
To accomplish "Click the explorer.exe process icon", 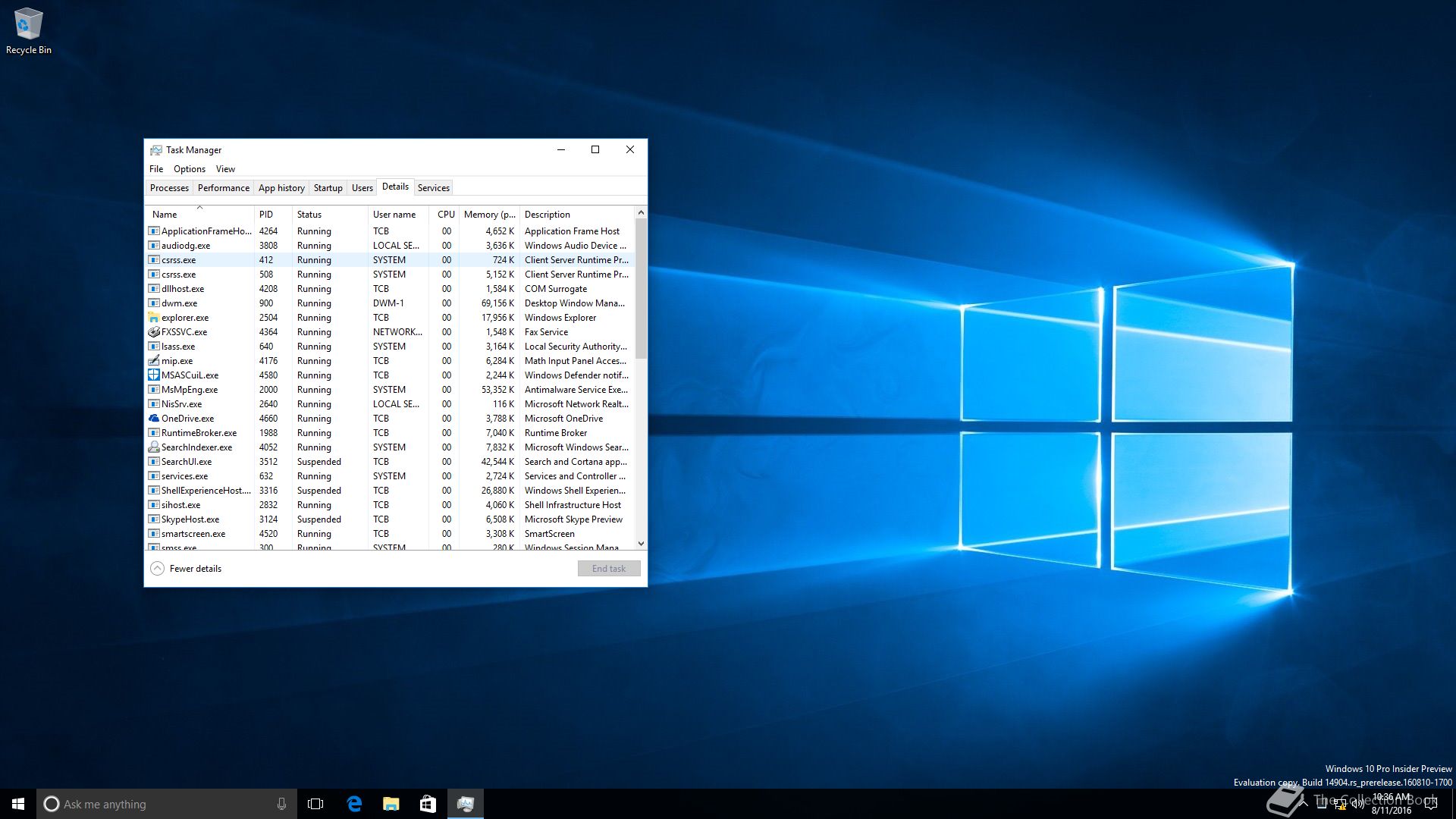I will (x=153, y=318).
